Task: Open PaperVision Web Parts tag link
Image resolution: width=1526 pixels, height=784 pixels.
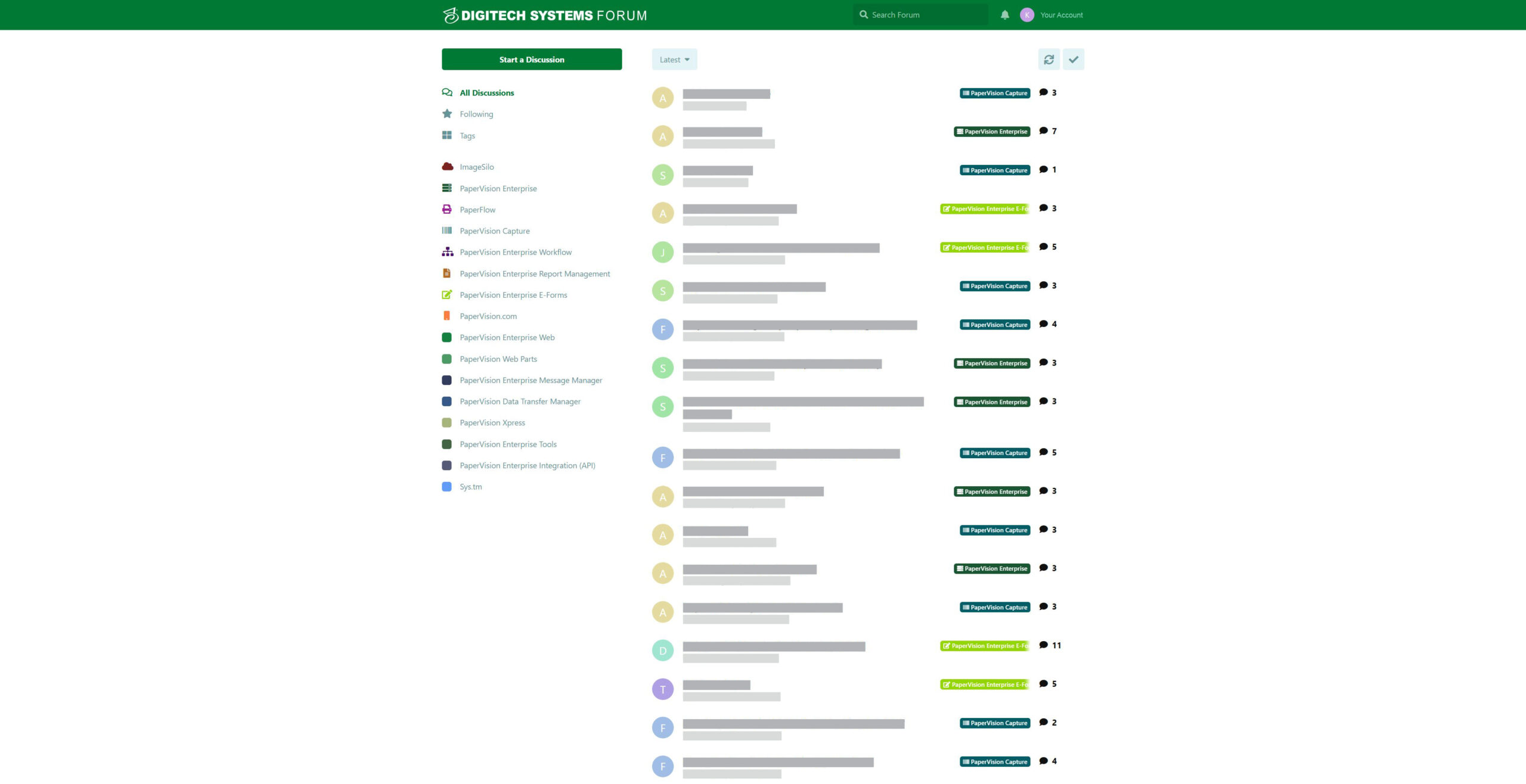Action: (x=498, y=359)
